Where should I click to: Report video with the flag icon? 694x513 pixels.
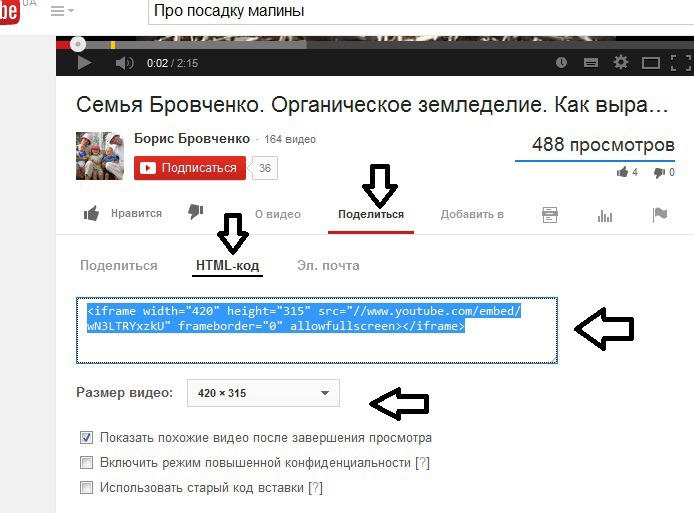[x=659, y=215]
